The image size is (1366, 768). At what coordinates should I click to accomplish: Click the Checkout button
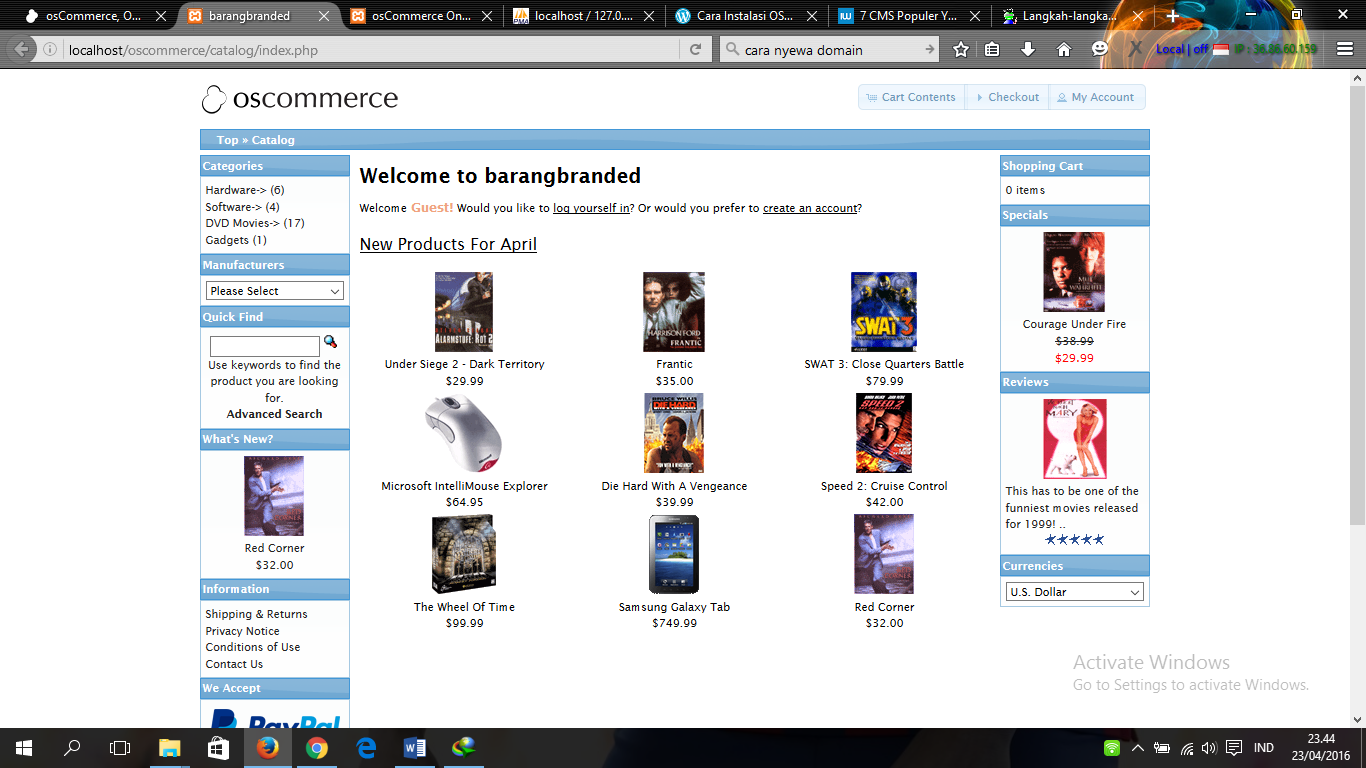point(1007,97)
